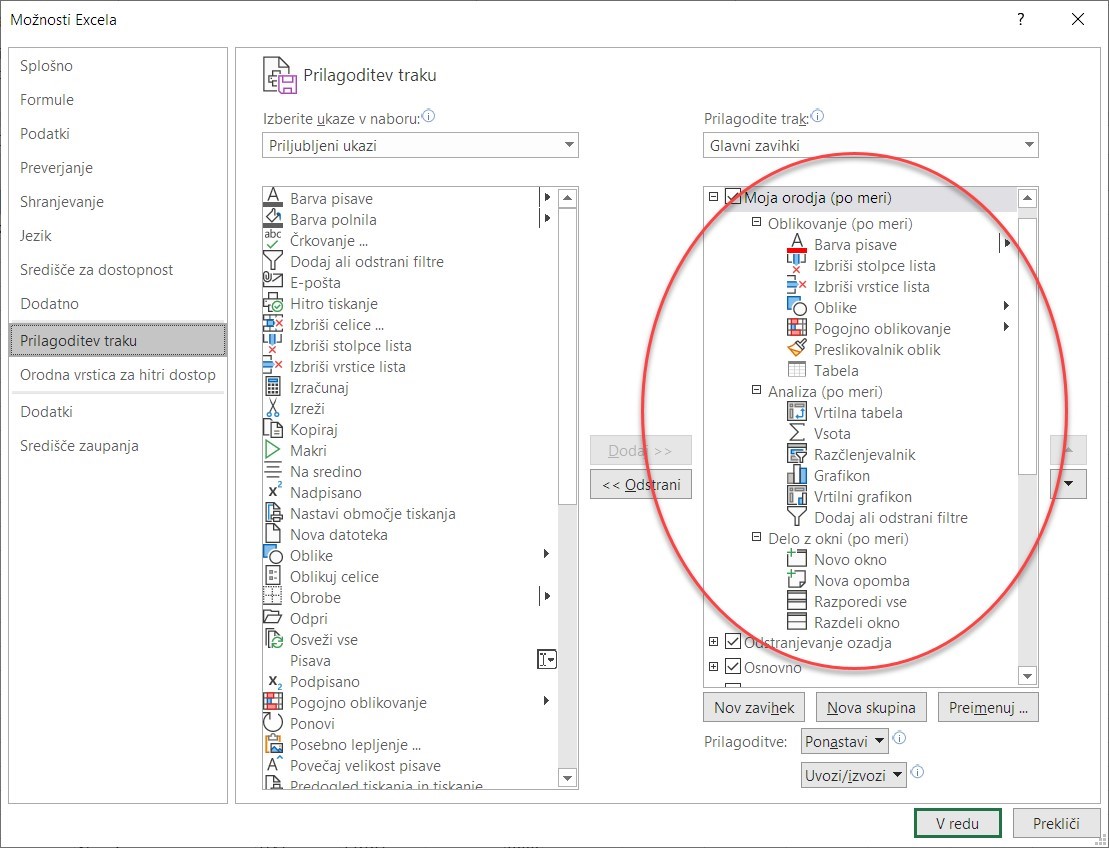Confirm with the V redu button
This screenshot has width=1109, height=848.
pos(958,823)
